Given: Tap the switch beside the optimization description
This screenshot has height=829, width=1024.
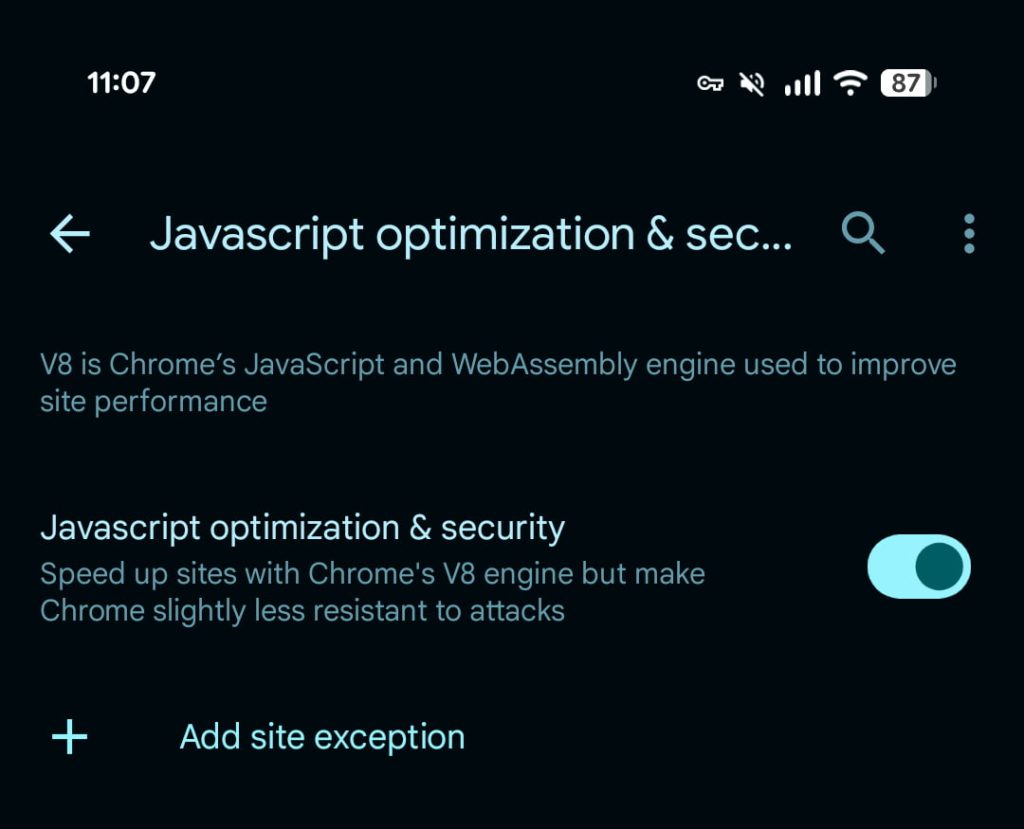Looking at the screenshot, I should [x=917, y=566].
